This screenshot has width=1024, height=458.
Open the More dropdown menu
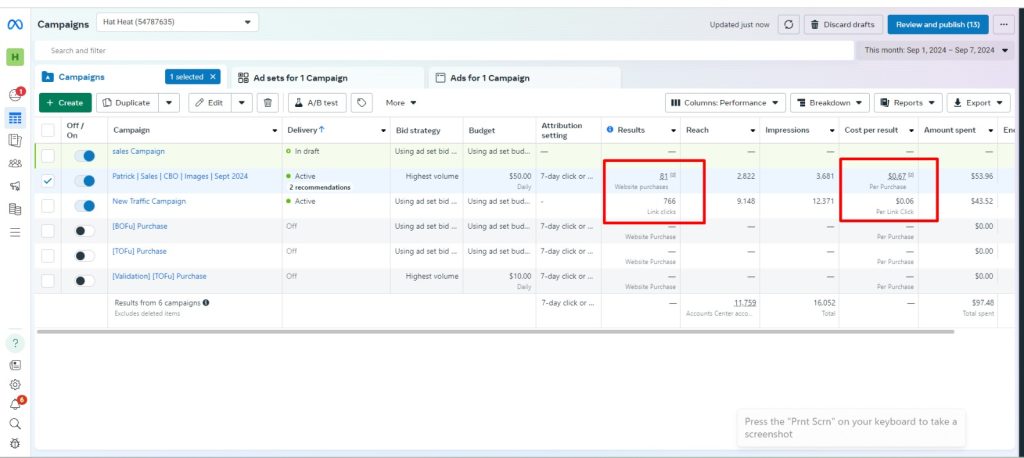(x=401, y=103)
